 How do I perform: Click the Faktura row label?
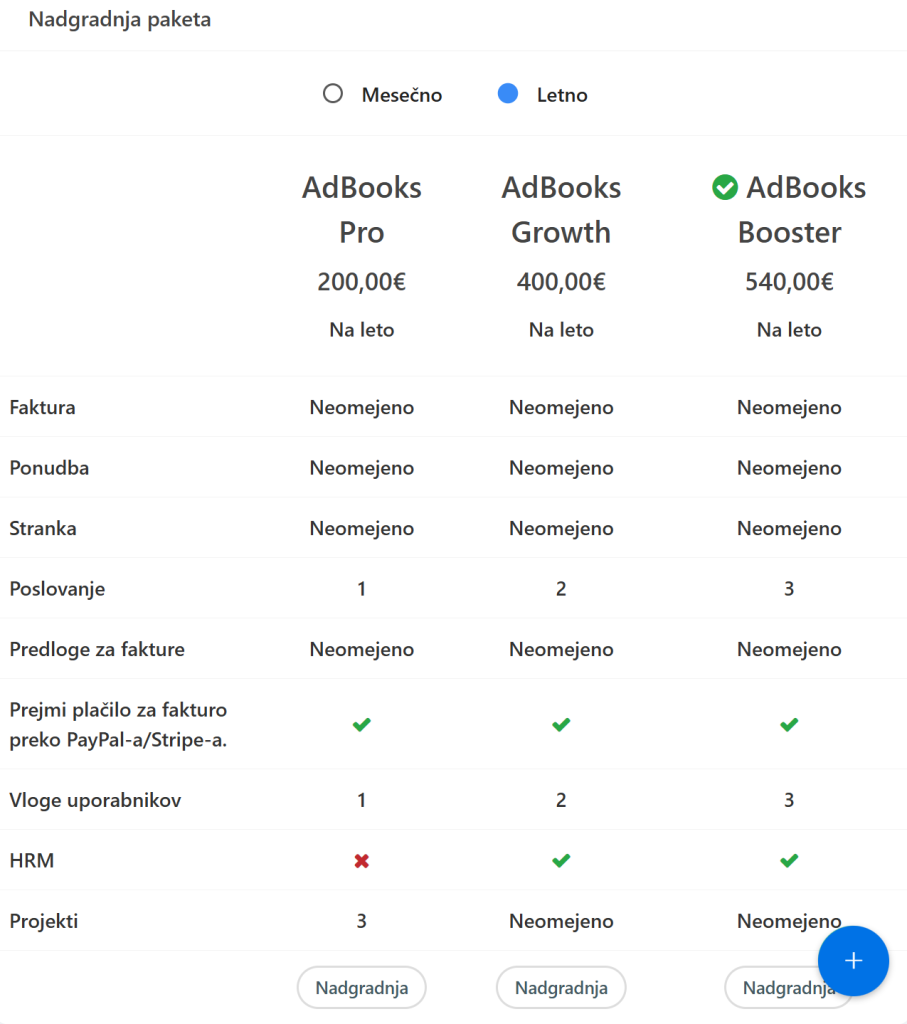(43, 408)
